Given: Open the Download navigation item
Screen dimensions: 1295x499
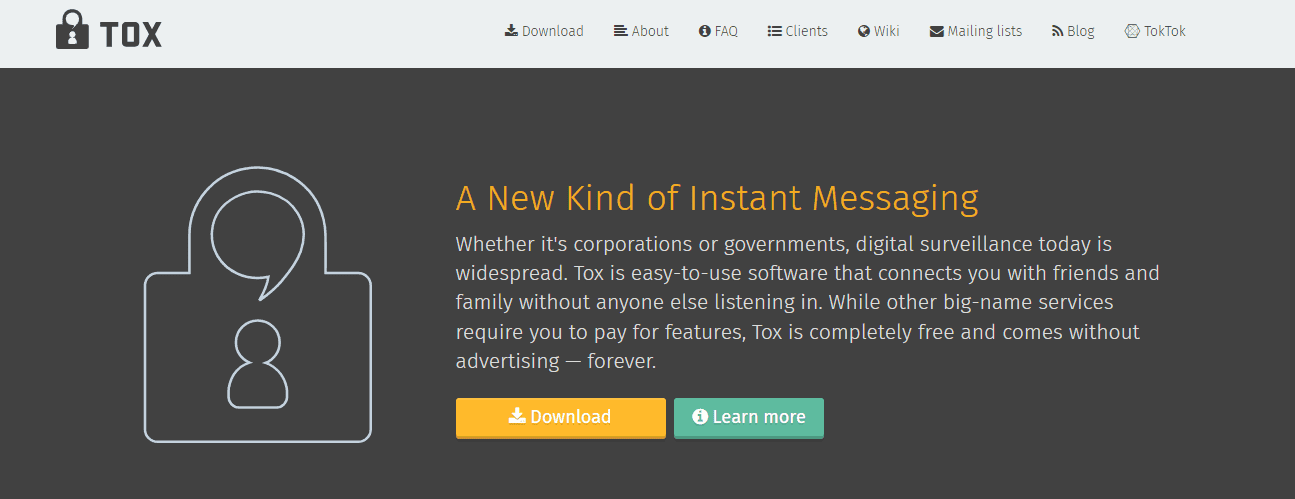Looking at the screenshot, I should tap(544, 31).
